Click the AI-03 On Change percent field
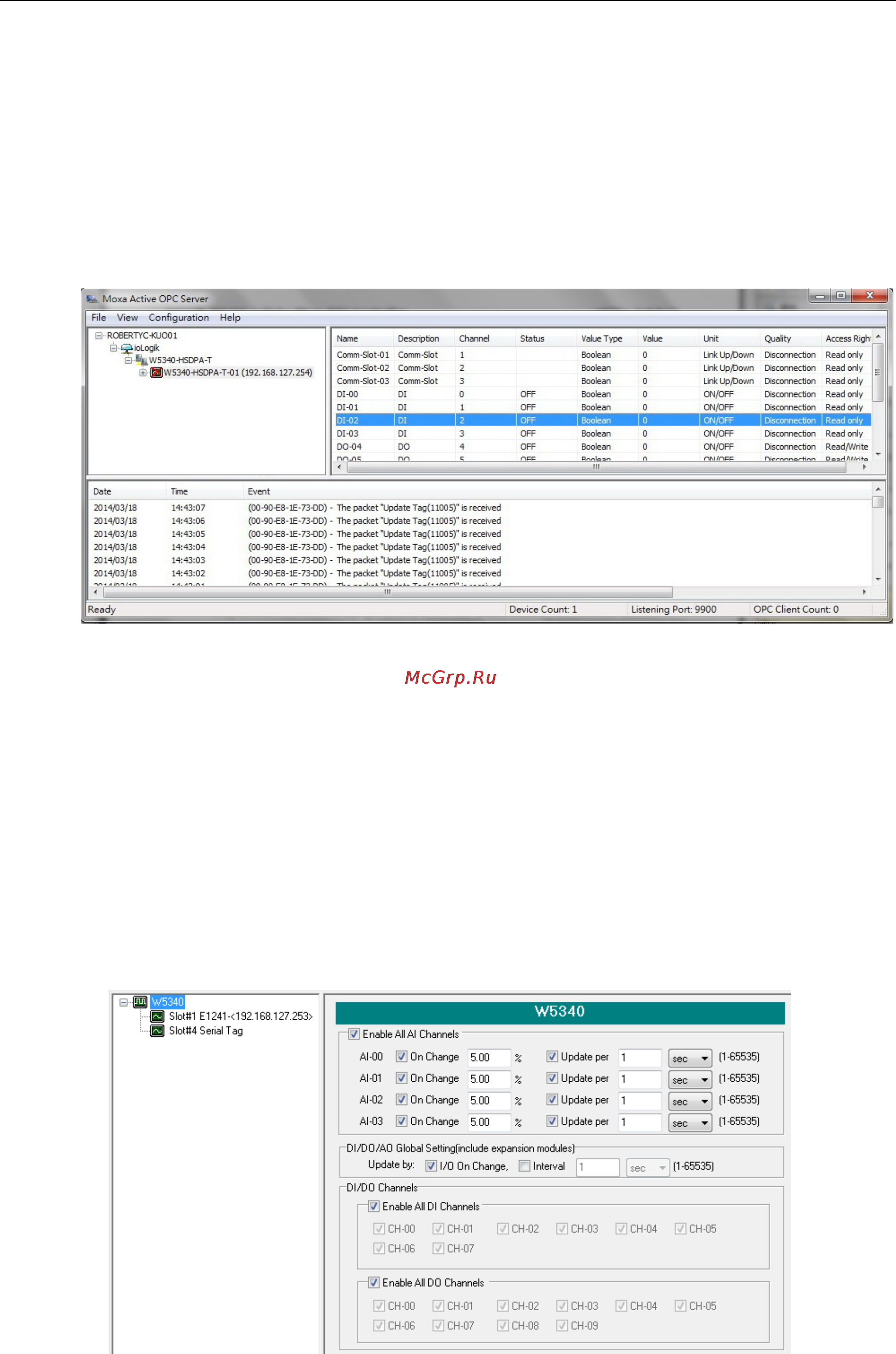The height and width of the screenshot is (1354, 896). pos(489,1122)
